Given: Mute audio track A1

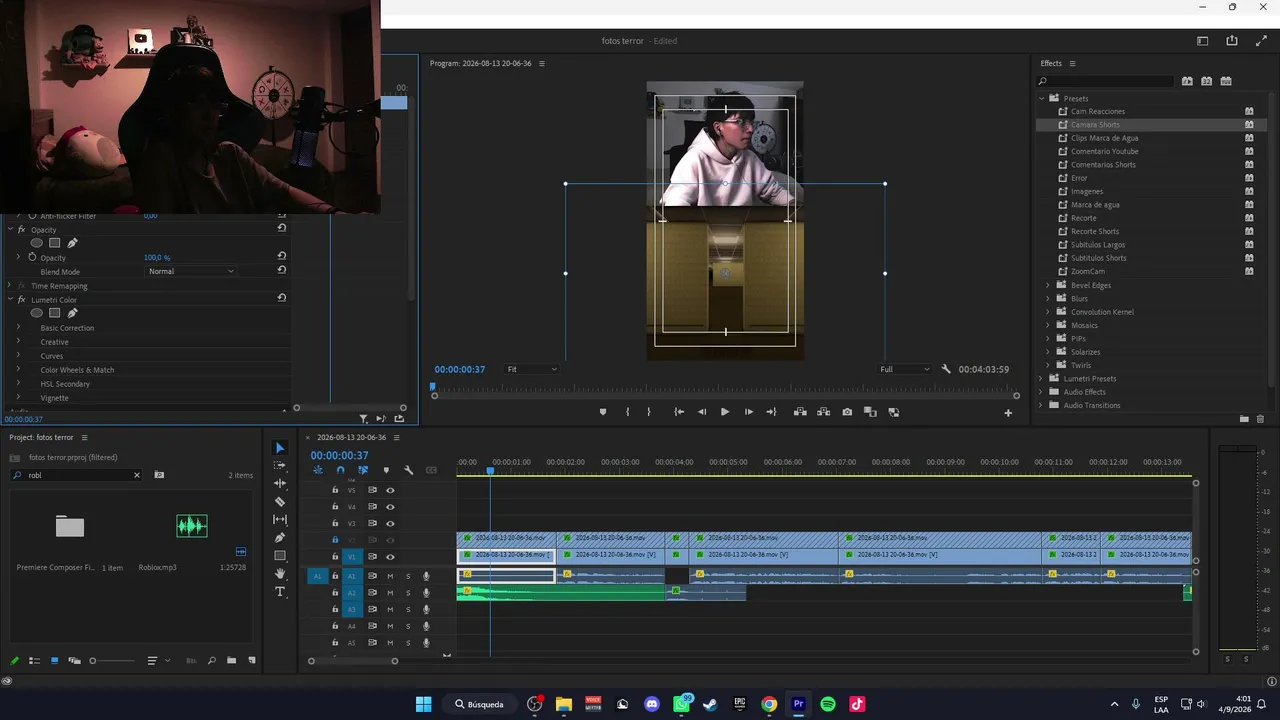Looking at the screenshot, I should [x=390, y=576].
